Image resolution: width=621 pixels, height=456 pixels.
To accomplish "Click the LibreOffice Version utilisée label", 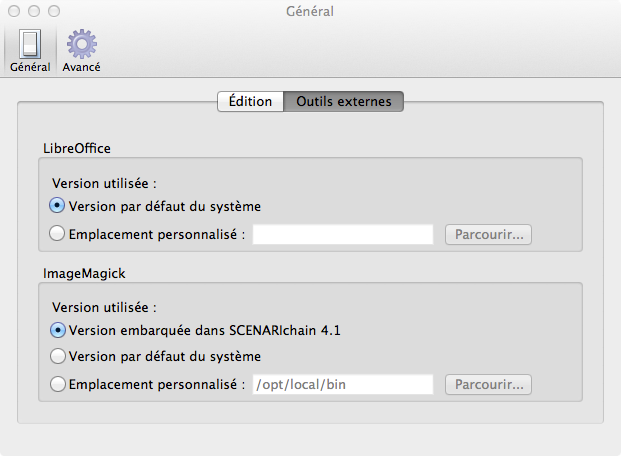I will pyautogui.click(x=105, y=183).
